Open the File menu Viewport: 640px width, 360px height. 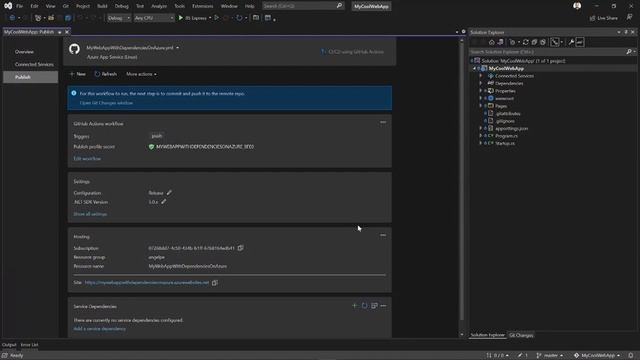point(19,6)
